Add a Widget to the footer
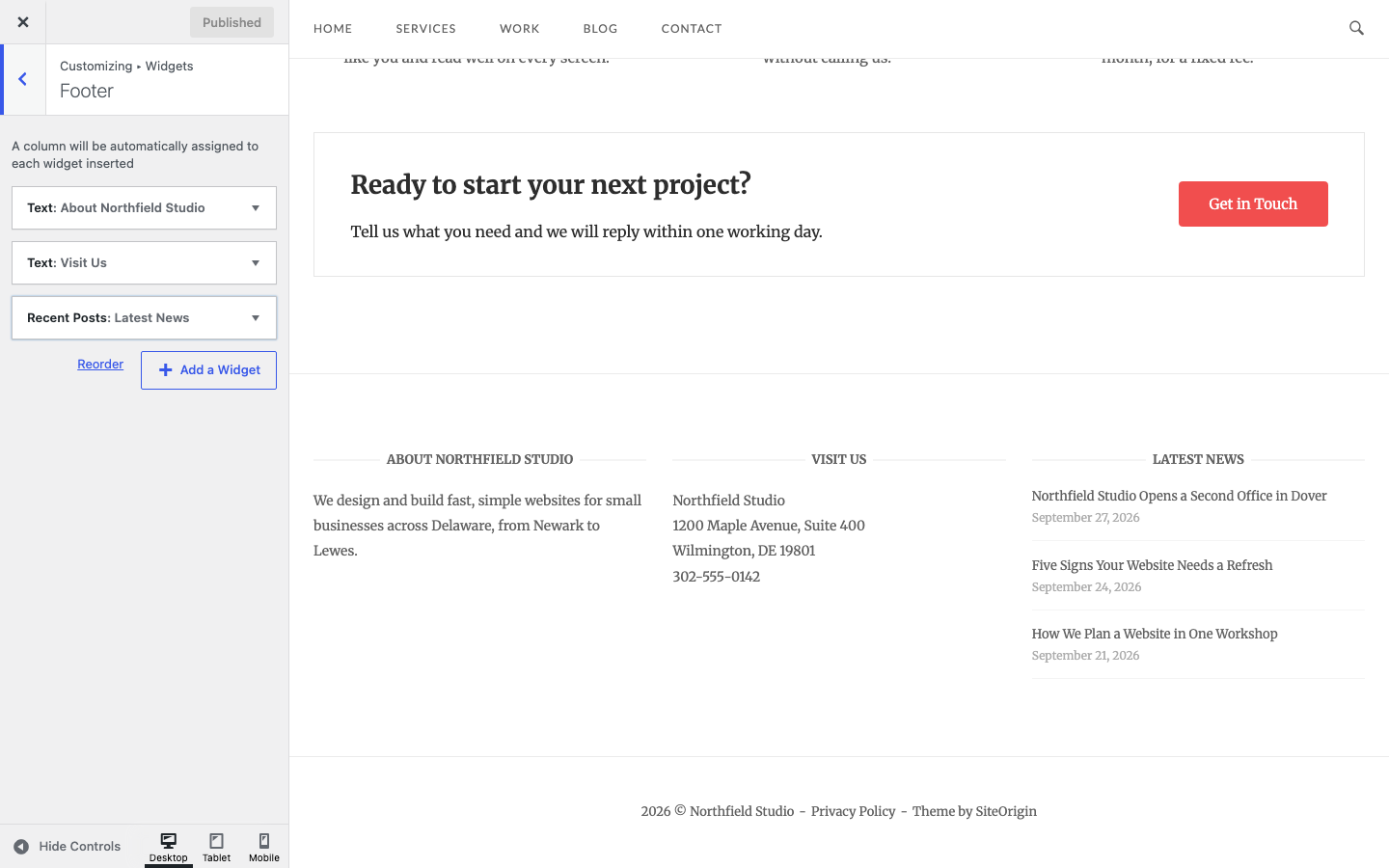Screen dimensions: 1389x868 coord(208,370)
